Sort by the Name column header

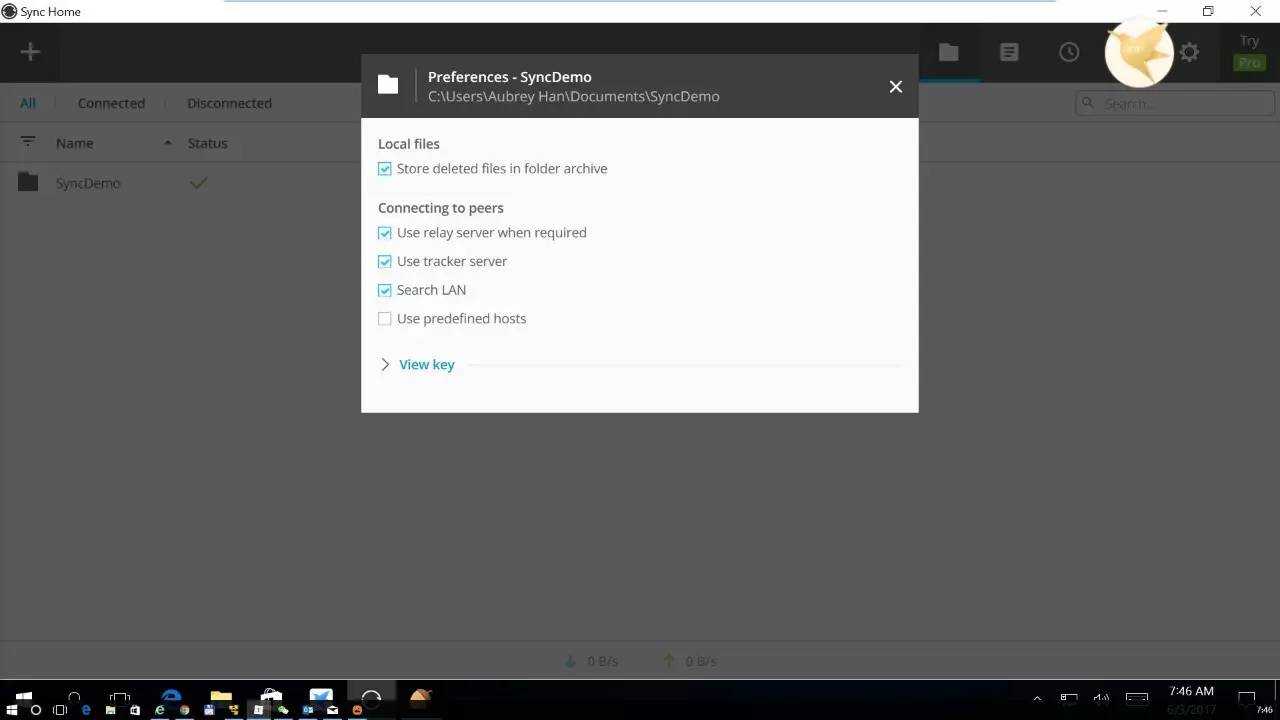[x=75, y=143]
